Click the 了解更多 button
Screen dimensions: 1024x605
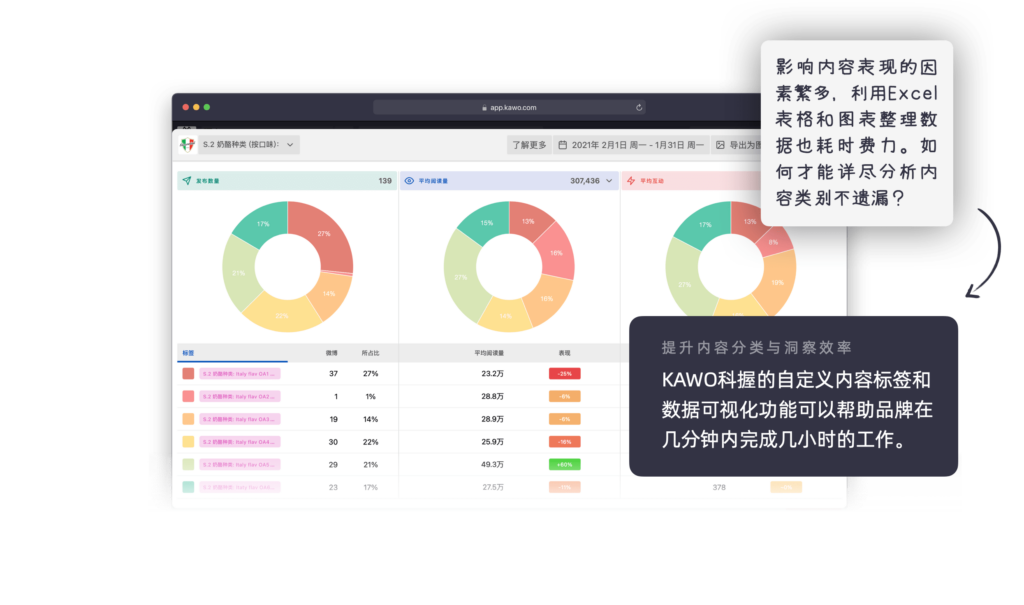(x=529, y=145)
